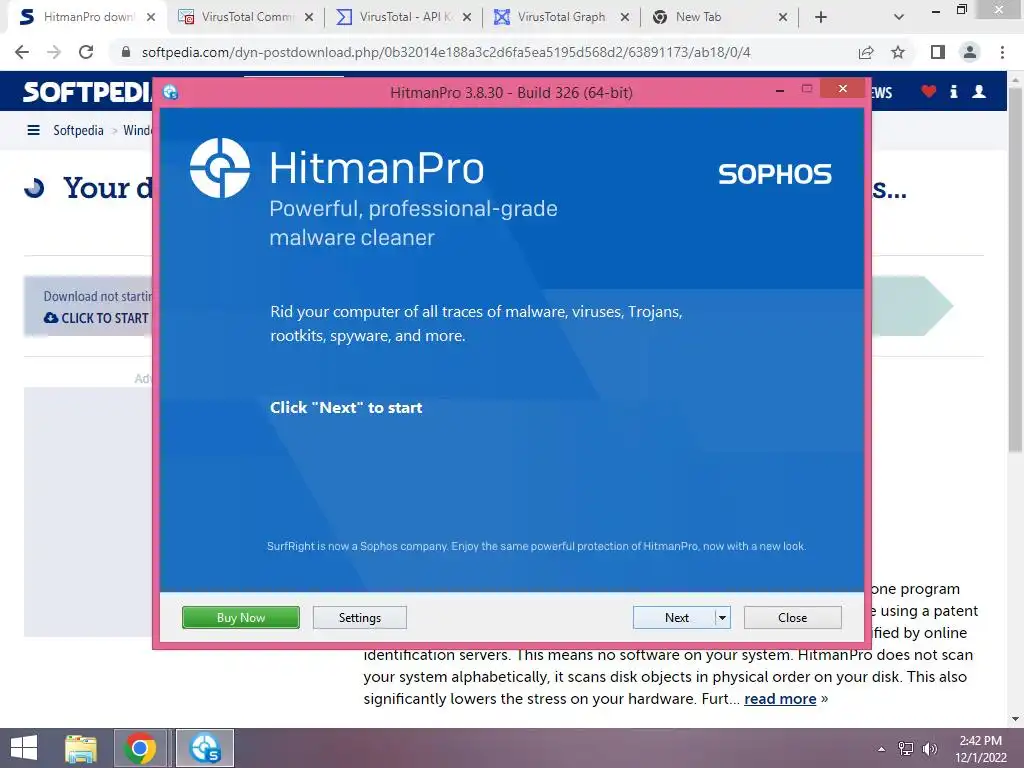
Task: Bookmark this page with the star icon
Action: pos(898,52)
